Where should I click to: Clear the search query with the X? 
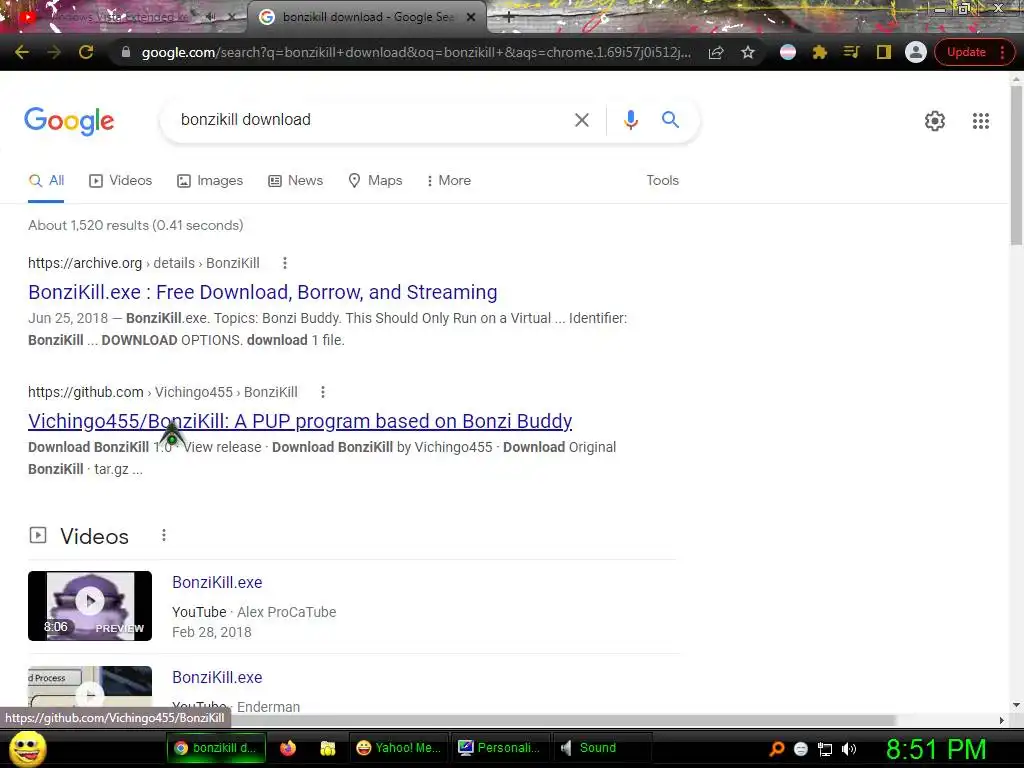pyautogui.click(x=582, y=120)
